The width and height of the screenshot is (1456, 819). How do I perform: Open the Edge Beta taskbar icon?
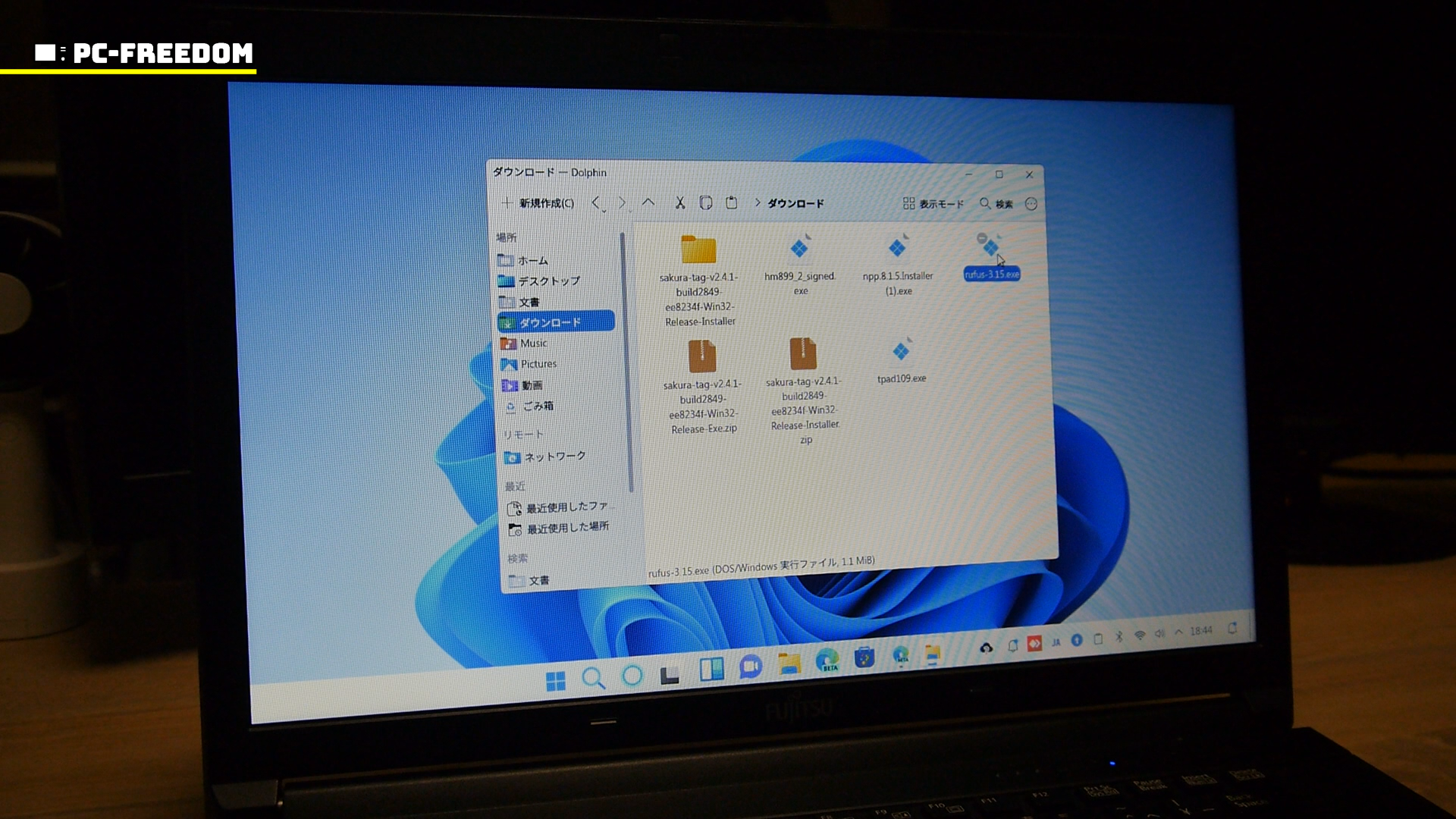point(827,661)
